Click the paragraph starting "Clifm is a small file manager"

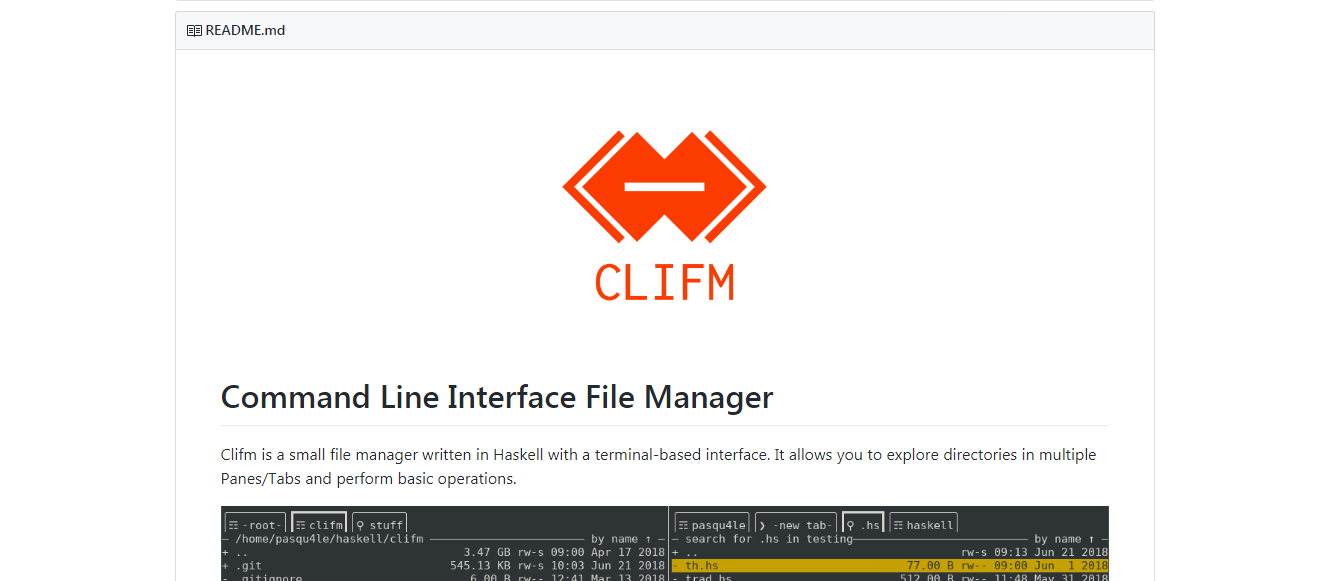pos(659,466)
